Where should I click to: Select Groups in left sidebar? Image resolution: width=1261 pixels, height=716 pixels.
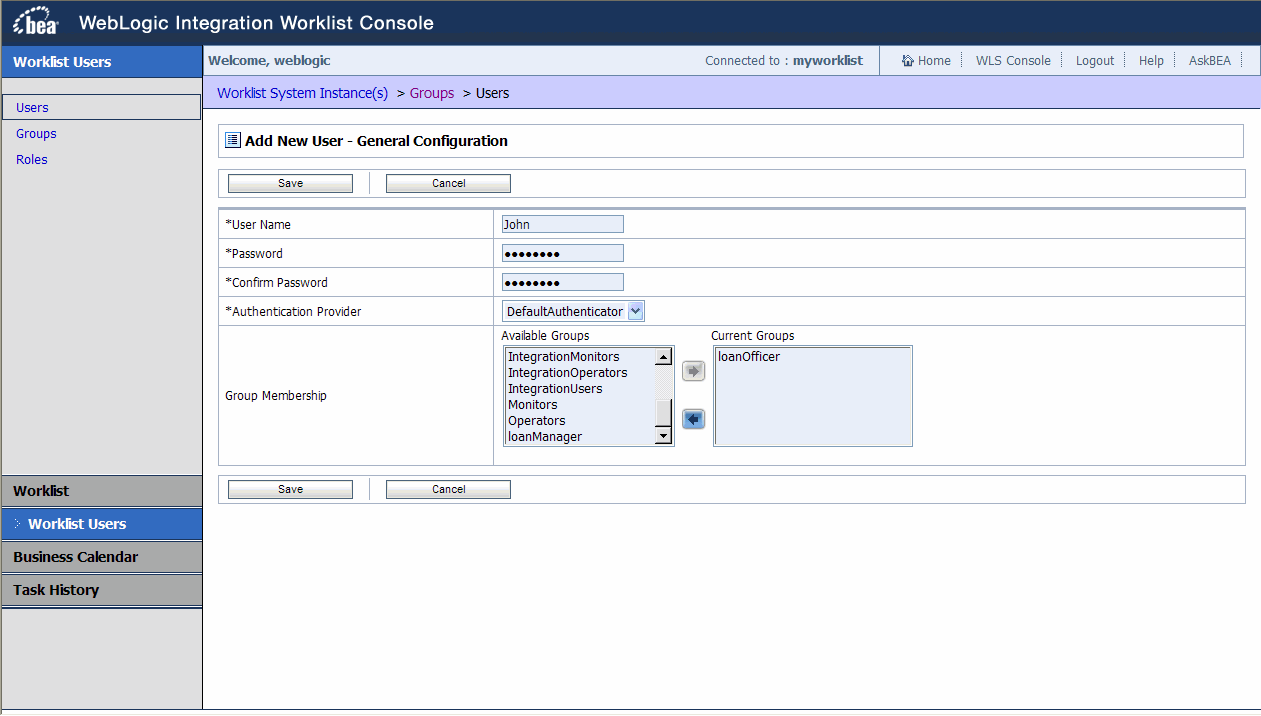(x=36, y=133)
